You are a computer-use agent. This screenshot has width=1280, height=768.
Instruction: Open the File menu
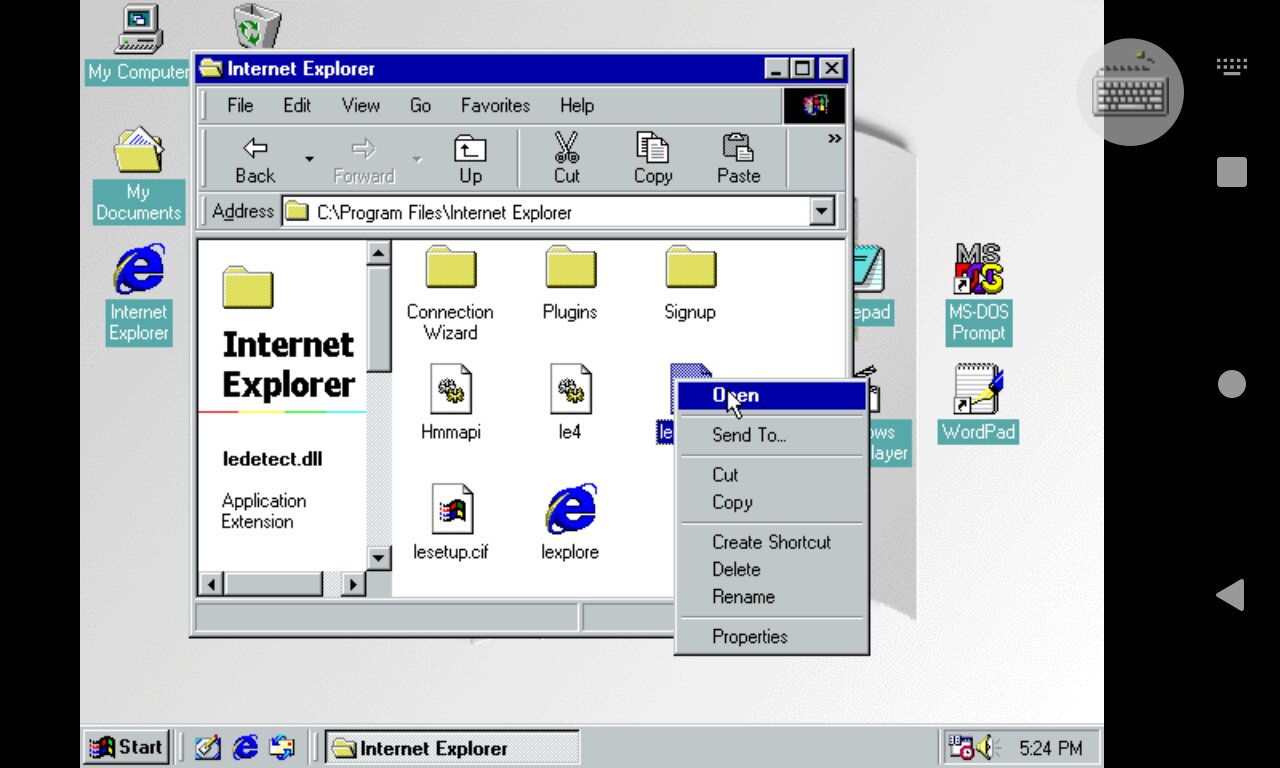tap(240, 105)
